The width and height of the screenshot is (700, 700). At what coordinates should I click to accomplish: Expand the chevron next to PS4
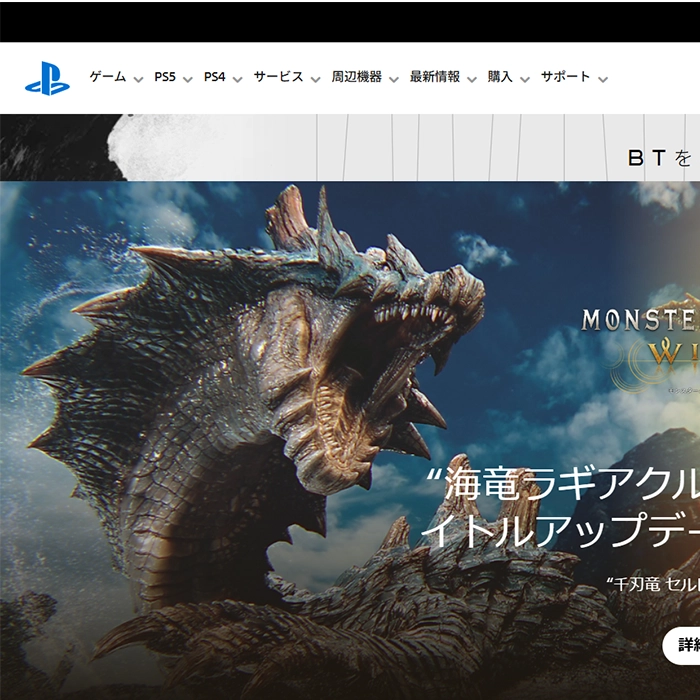click(x=238, y=79)
